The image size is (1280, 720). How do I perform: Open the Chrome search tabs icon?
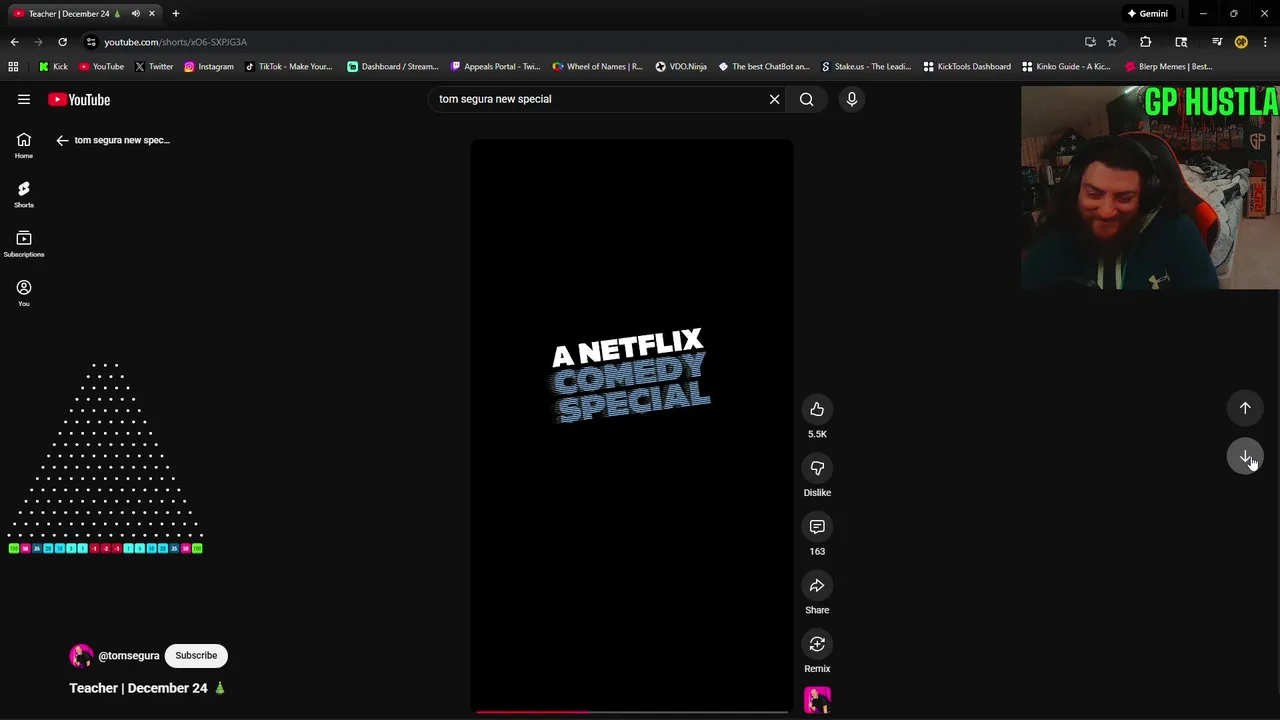point(1181,42)
